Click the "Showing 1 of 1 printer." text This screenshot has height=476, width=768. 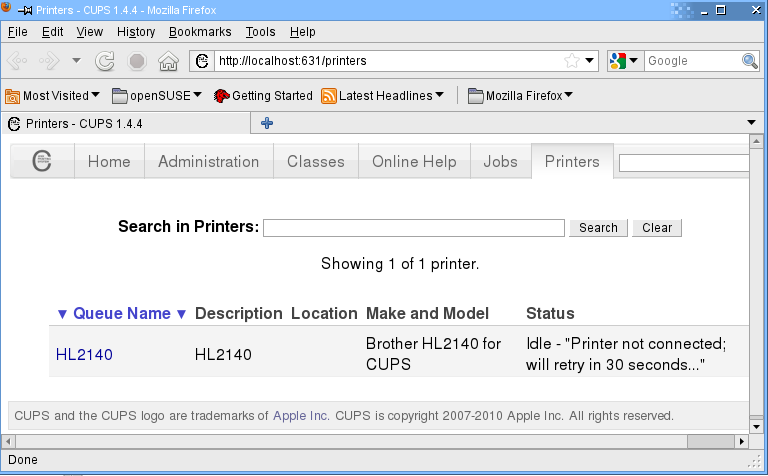pyautogui.click(x=400, y=264)
